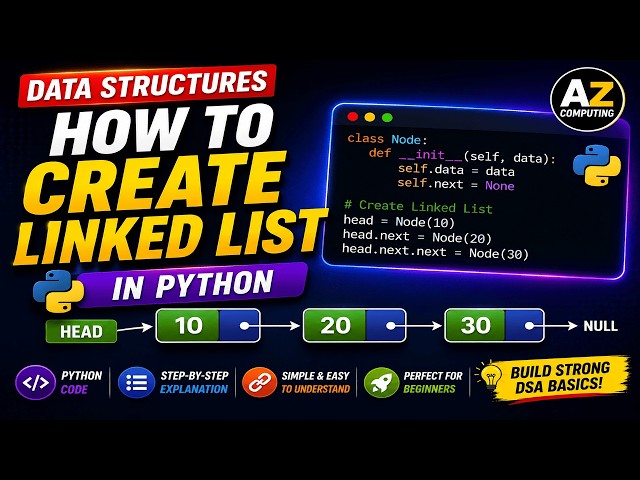Click the STEP-BY-STEP EXPLANATION label
640x480 pixels.
[194, 382]
